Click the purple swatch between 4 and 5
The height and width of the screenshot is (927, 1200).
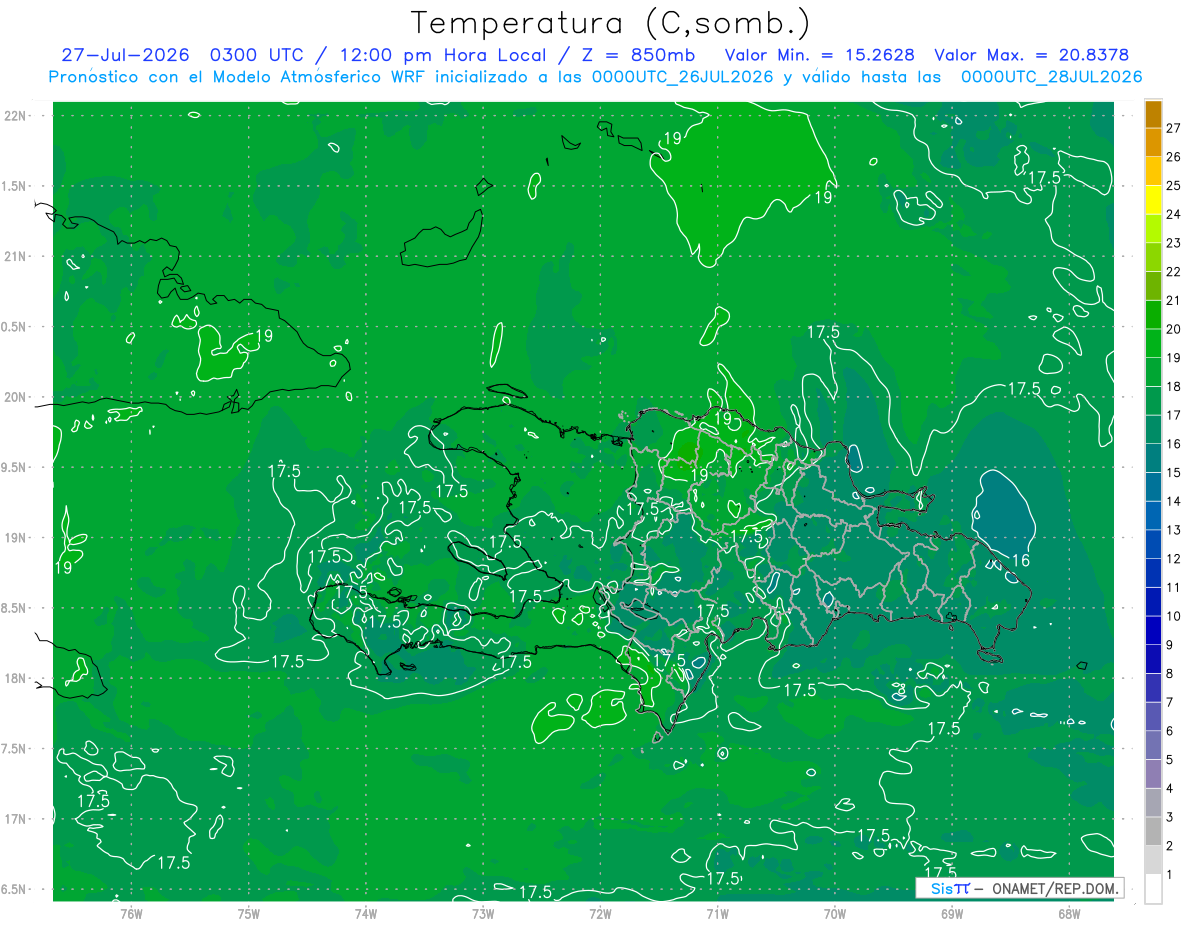[x=1153, y=774]
